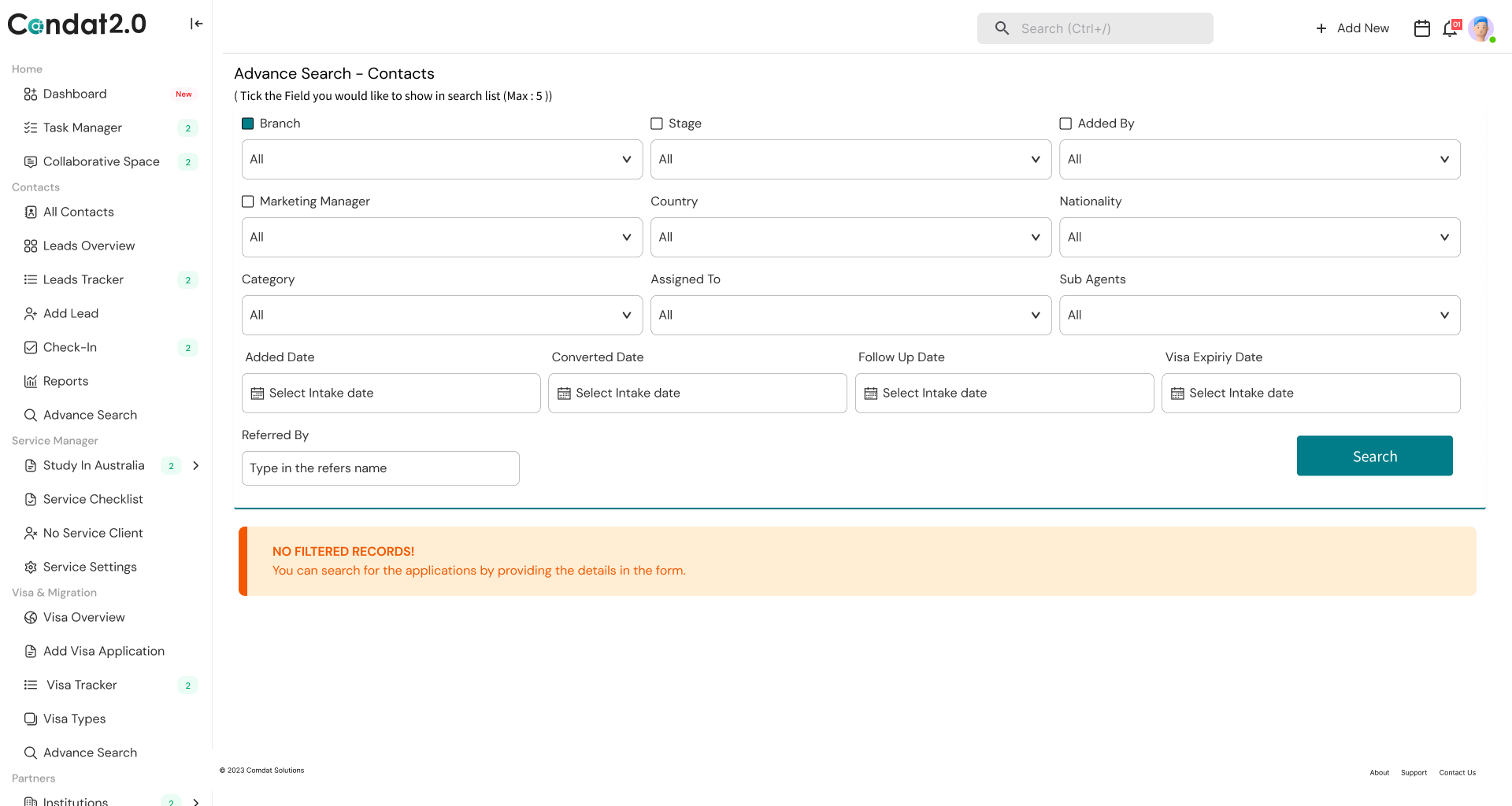Click the Visa Expiry Date calendar icon
This screenshot has width=1512, height=806.
1177,394
